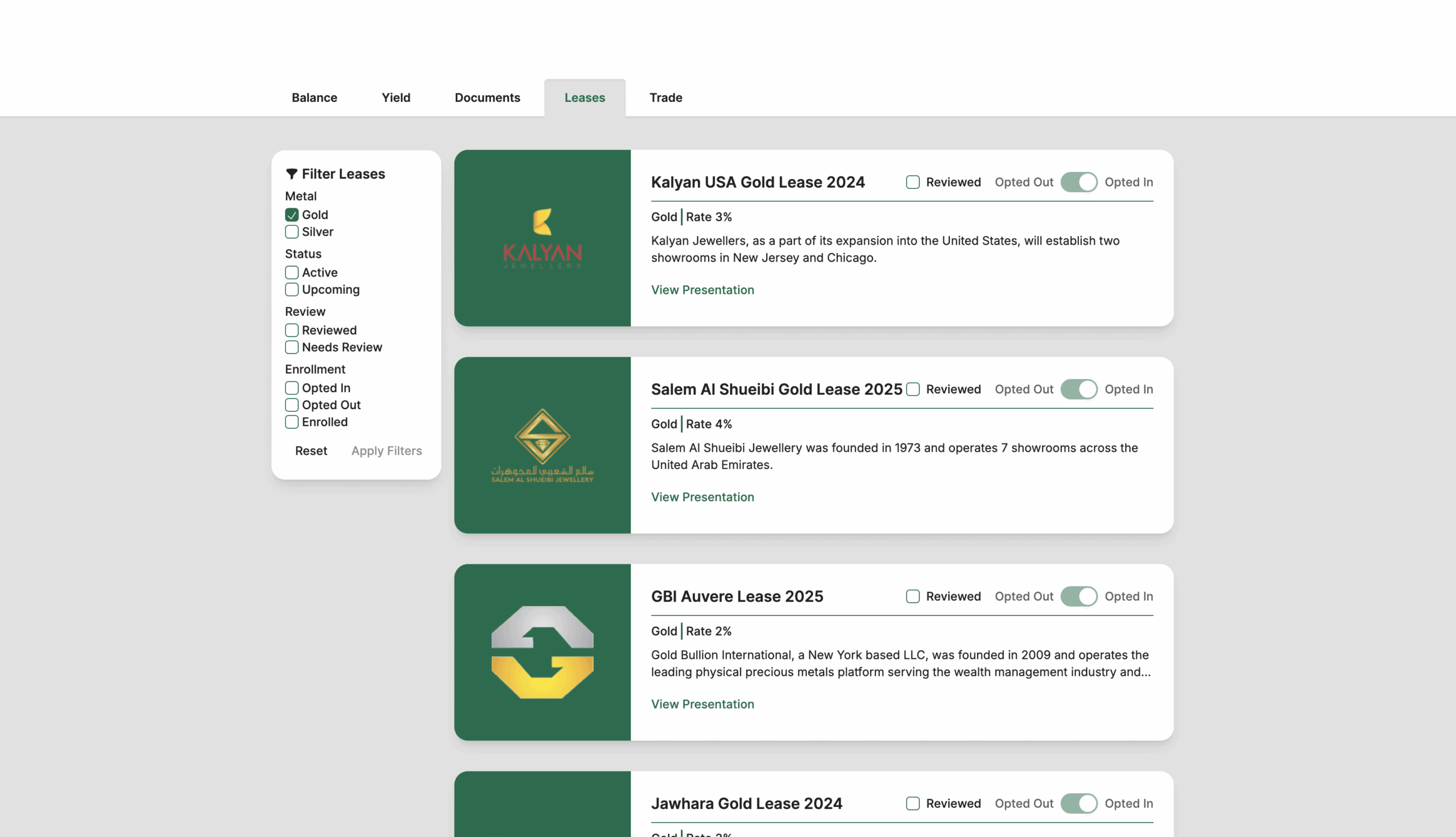The image size is (1456, 837).
Task: Switch to the Balance tab
Action: click(315, 97)
